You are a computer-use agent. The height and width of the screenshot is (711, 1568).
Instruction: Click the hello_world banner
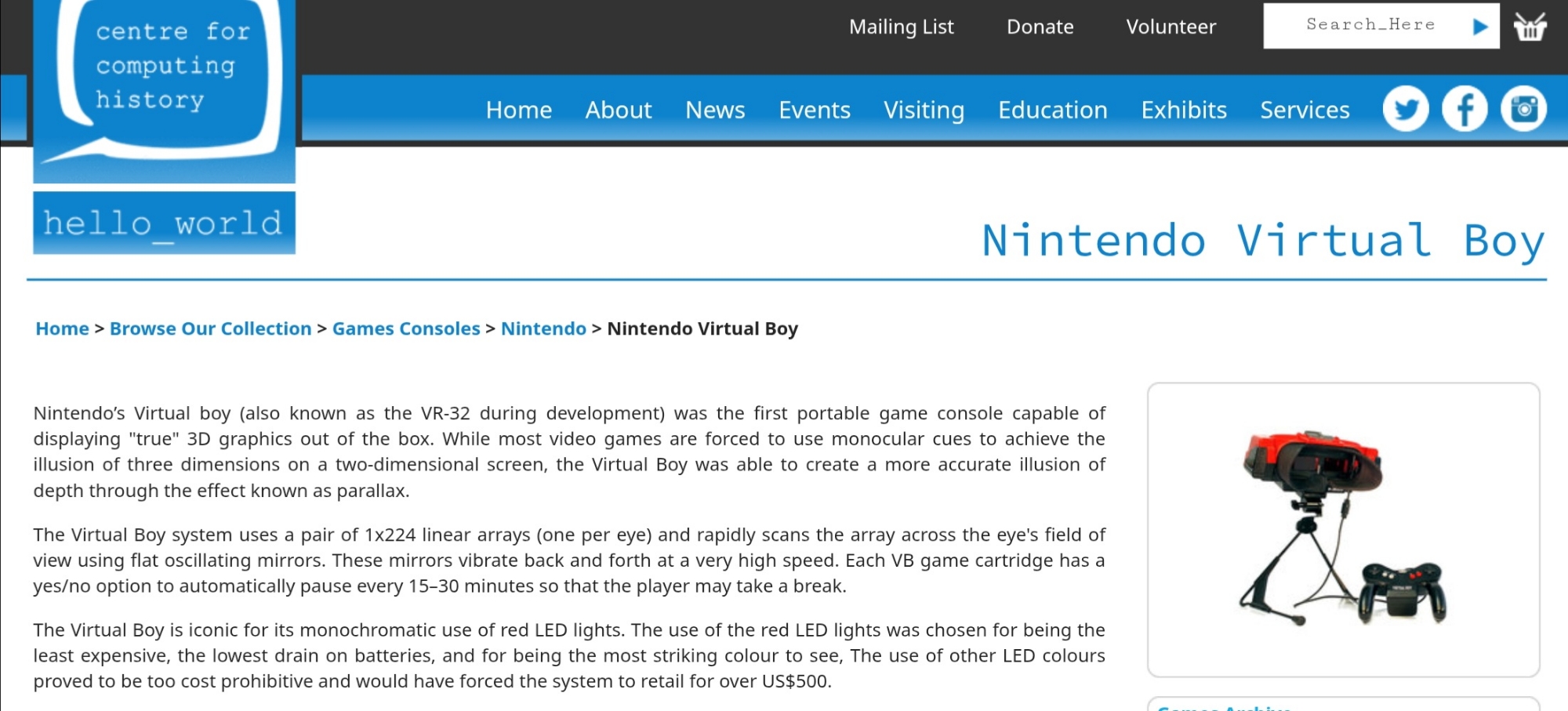(x=164, y=223)
